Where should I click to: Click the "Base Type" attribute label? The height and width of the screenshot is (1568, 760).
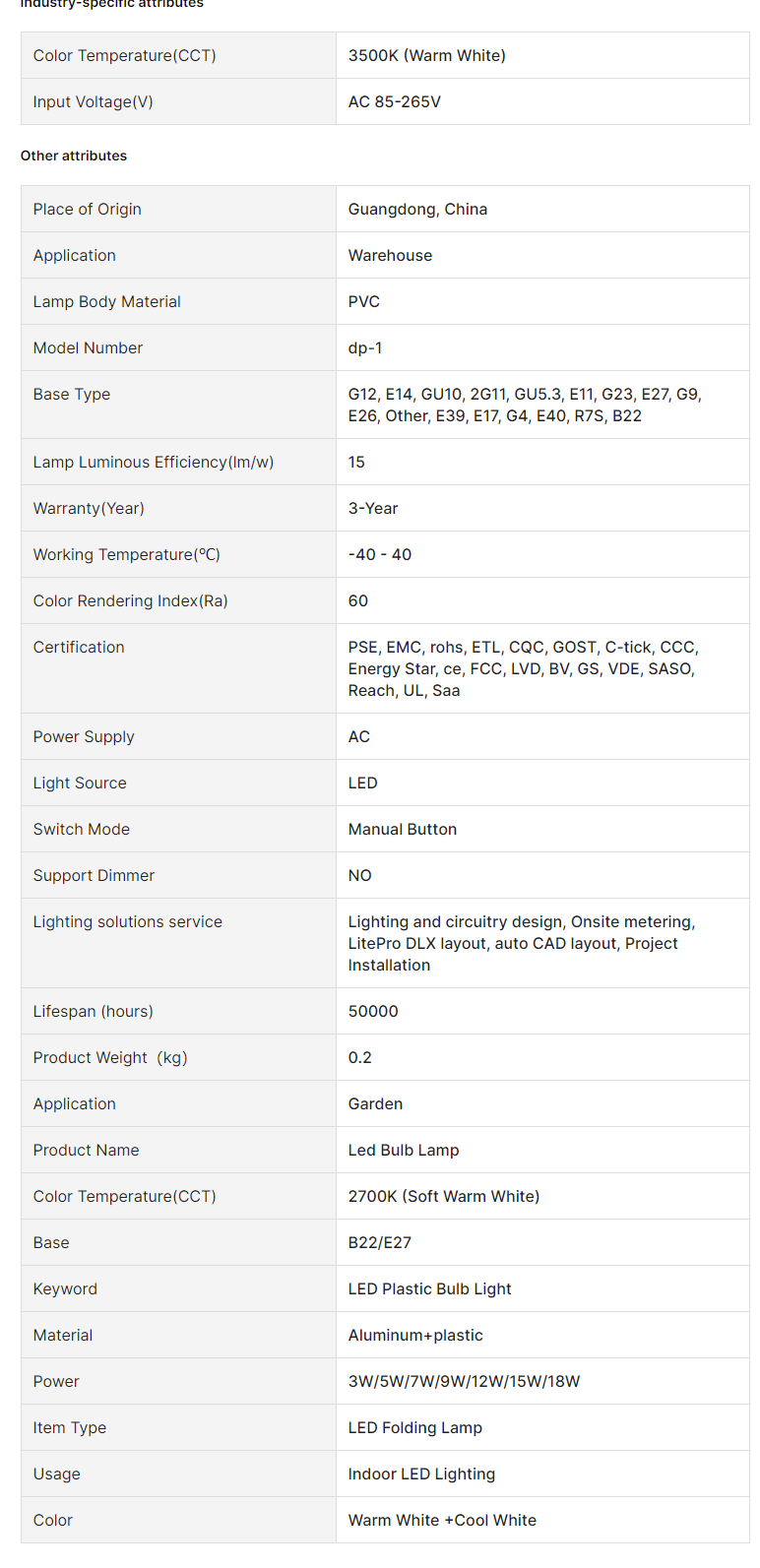click(72, 394)
